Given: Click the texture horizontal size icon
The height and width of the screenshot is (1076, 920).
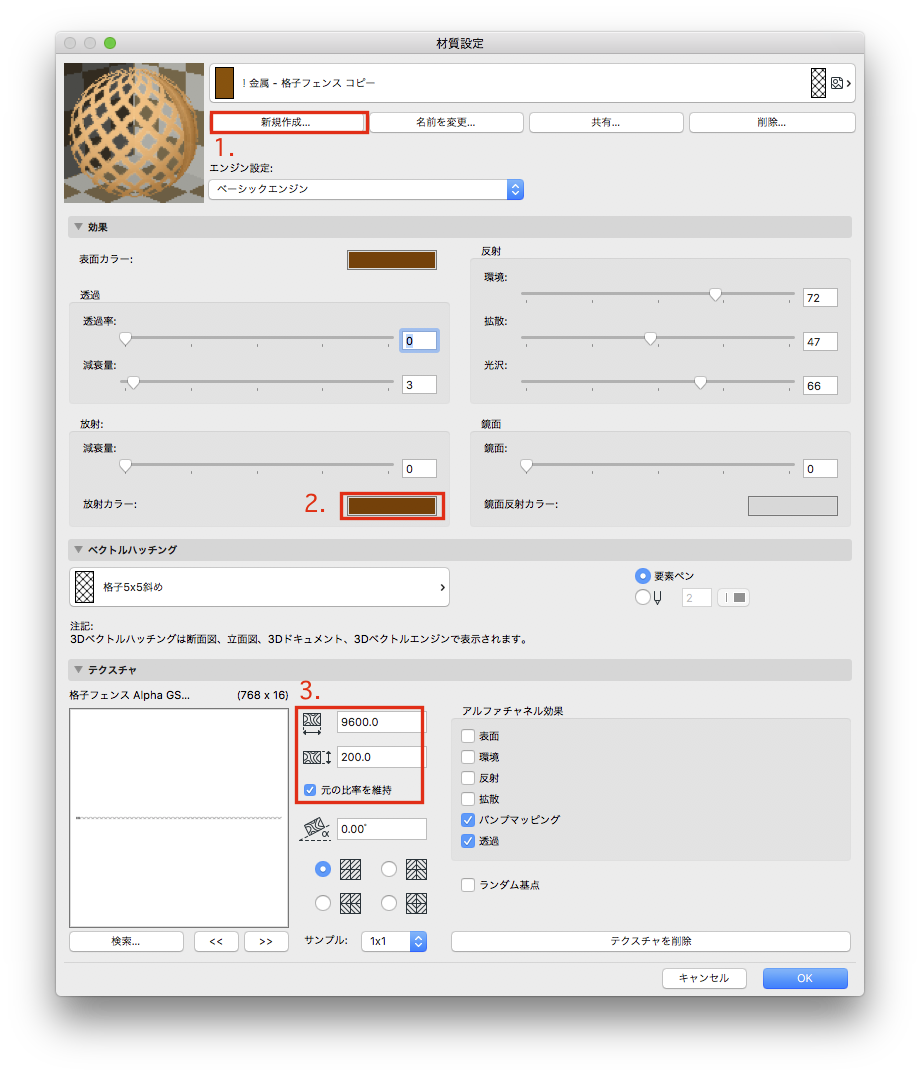Looking at the screenshot, I should 313,723.
